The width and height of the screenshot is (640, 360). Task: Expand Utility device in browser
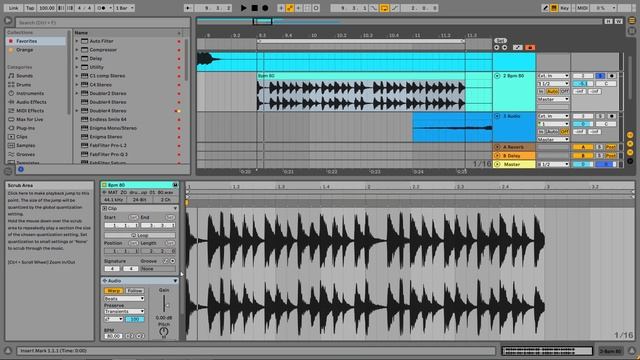77,67
